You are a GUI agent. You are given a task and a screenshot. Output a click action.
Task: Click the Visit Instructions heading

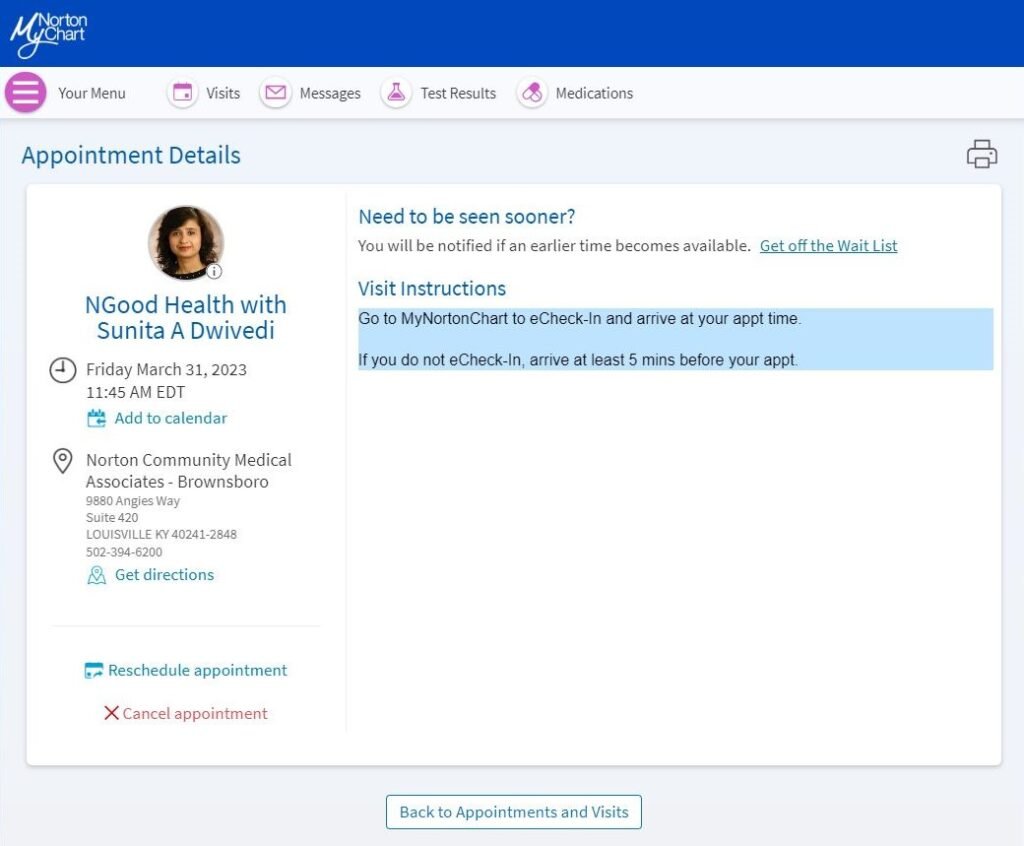point(432,289)
